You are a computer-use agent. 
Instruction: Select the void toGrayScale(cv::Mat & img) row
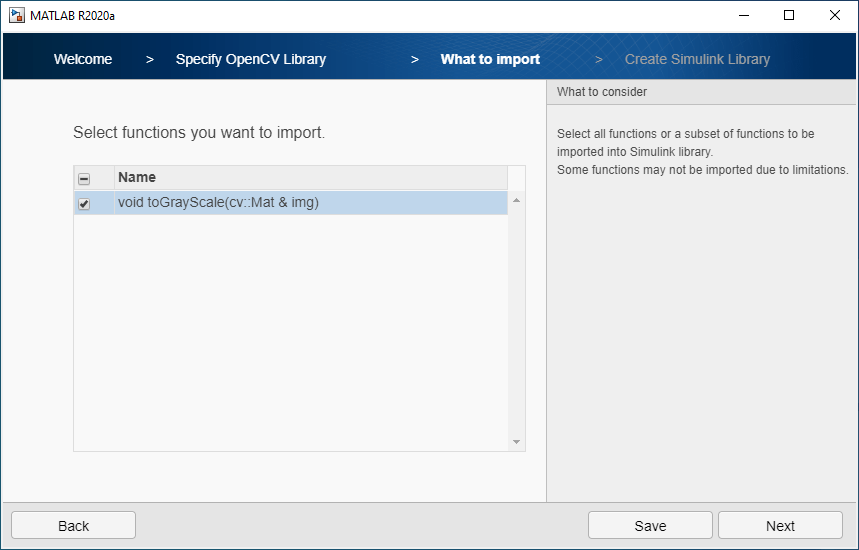point(291,203)
